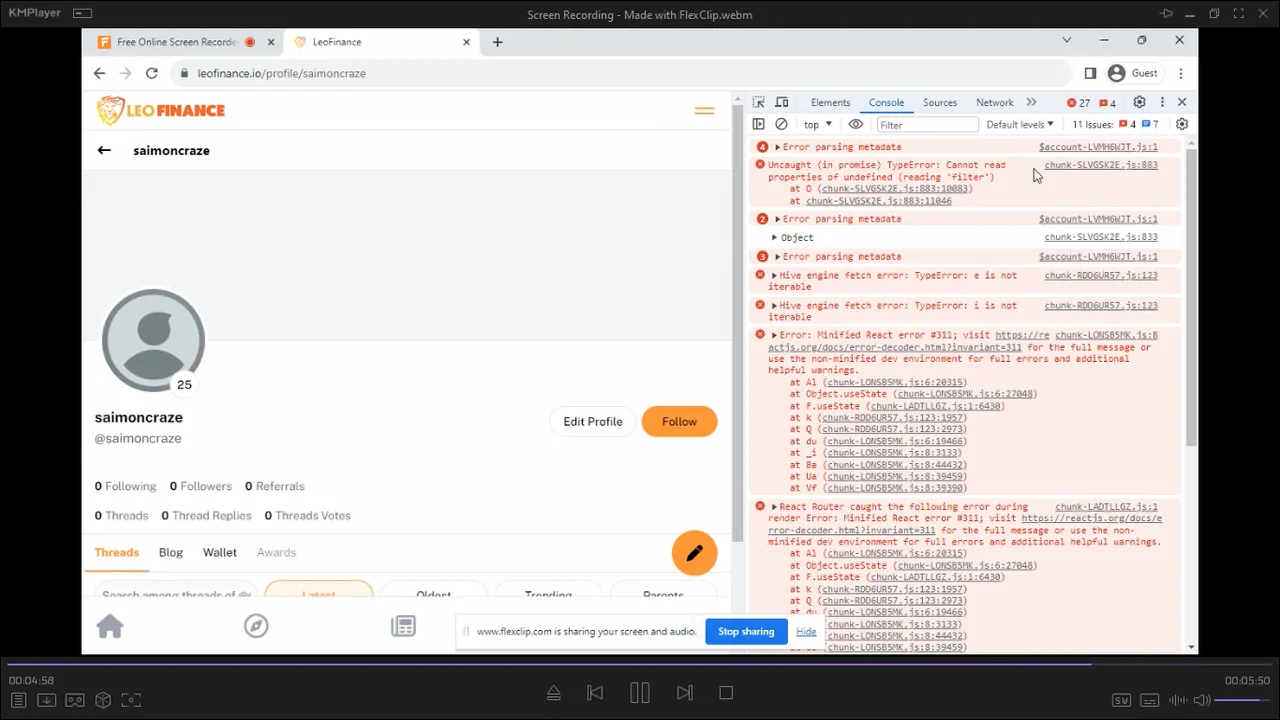1280x720 pixels.
Task: Switch to the Elements tab
Action: (830, 102)
